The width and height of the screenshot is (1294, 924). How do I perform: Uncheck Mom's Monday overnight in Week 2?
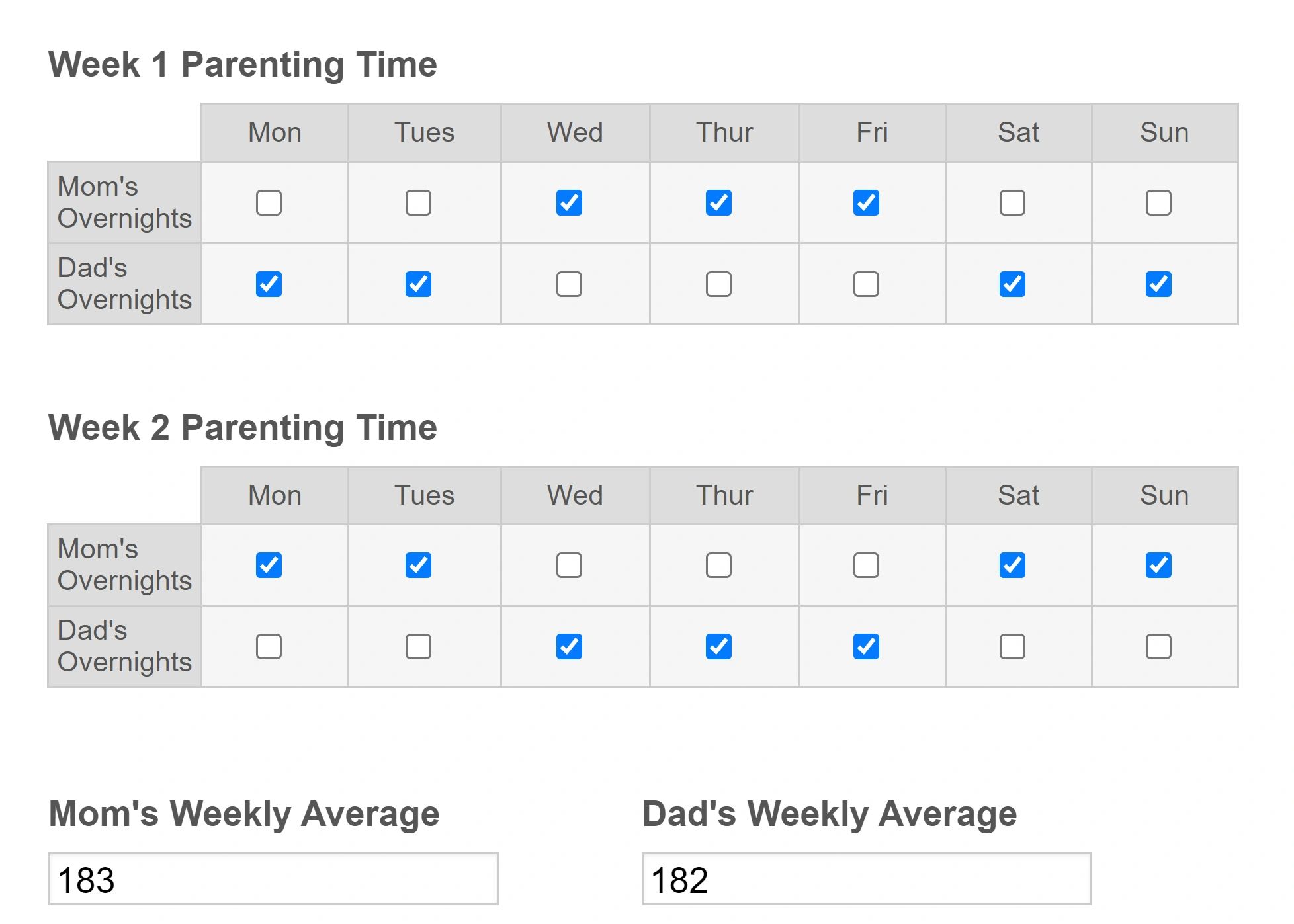269,566
